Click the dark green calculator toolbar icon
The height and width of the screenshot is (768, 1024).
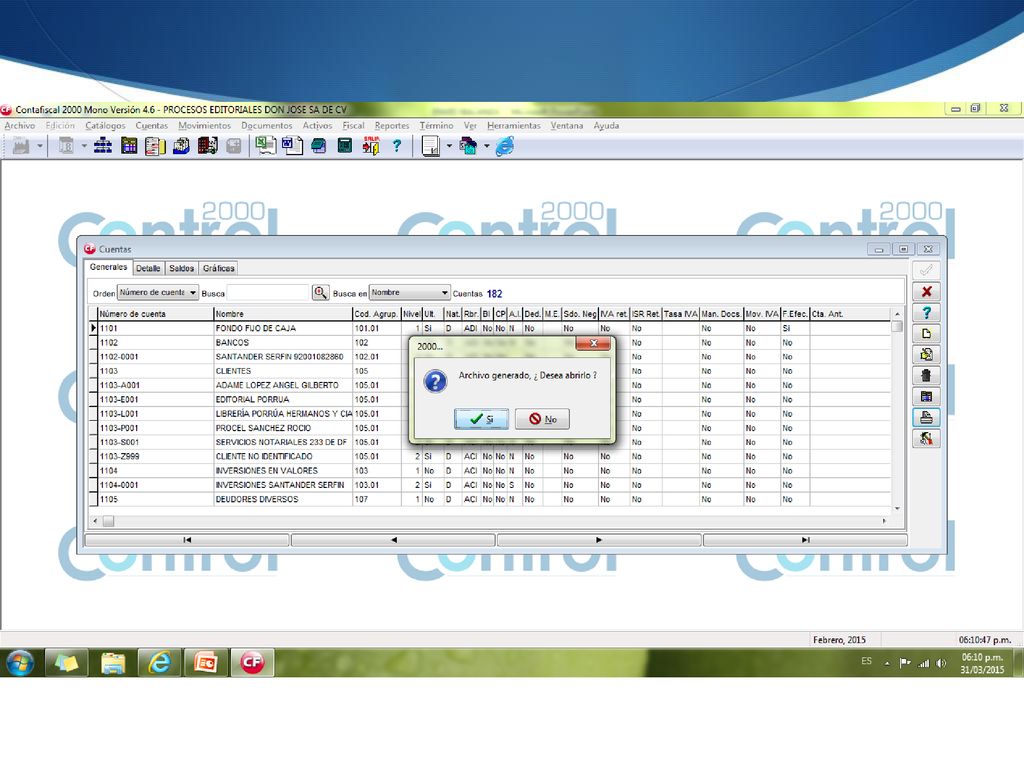tap(345, 146)
